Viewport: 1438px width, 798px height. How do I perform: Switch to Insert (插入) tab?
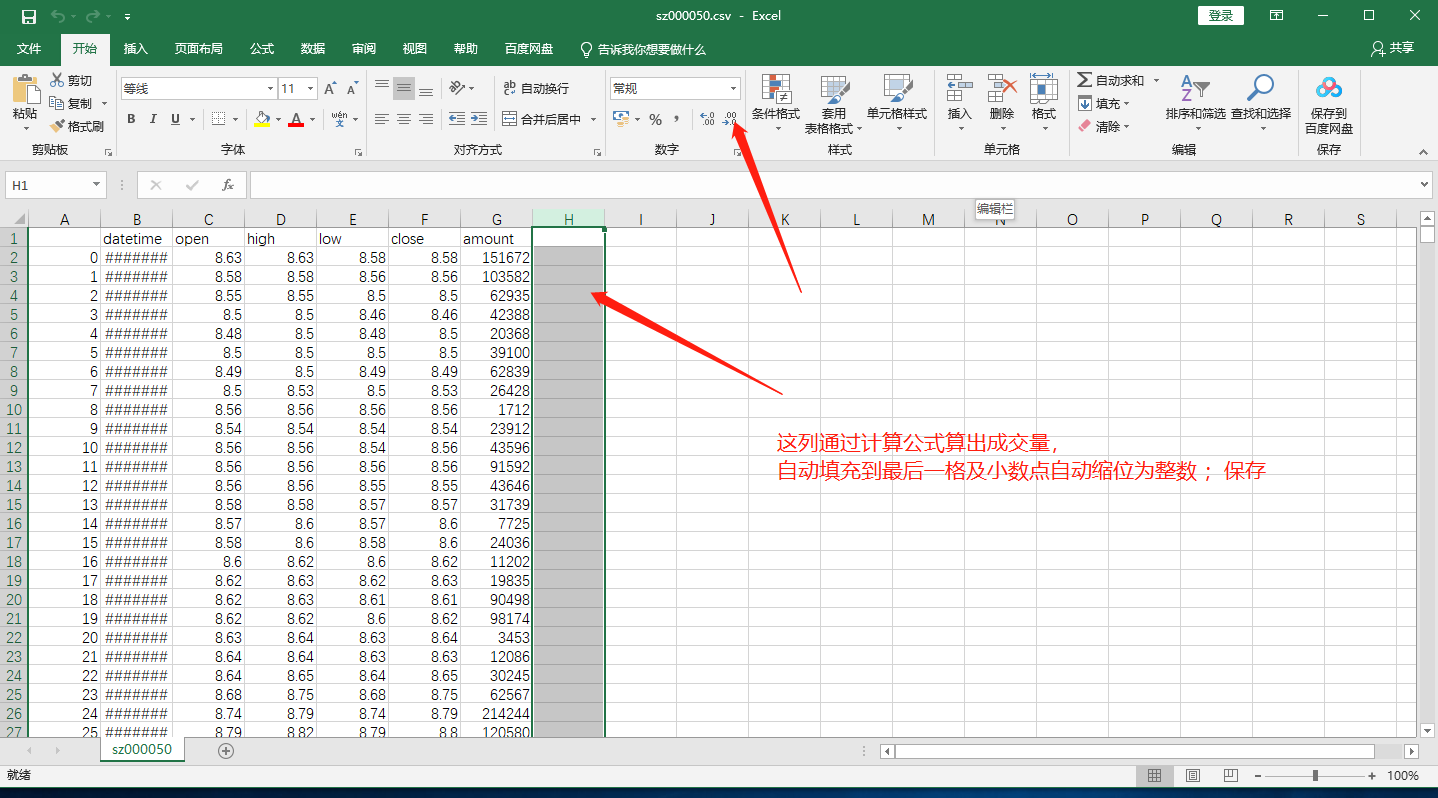(x=135, y=48)
